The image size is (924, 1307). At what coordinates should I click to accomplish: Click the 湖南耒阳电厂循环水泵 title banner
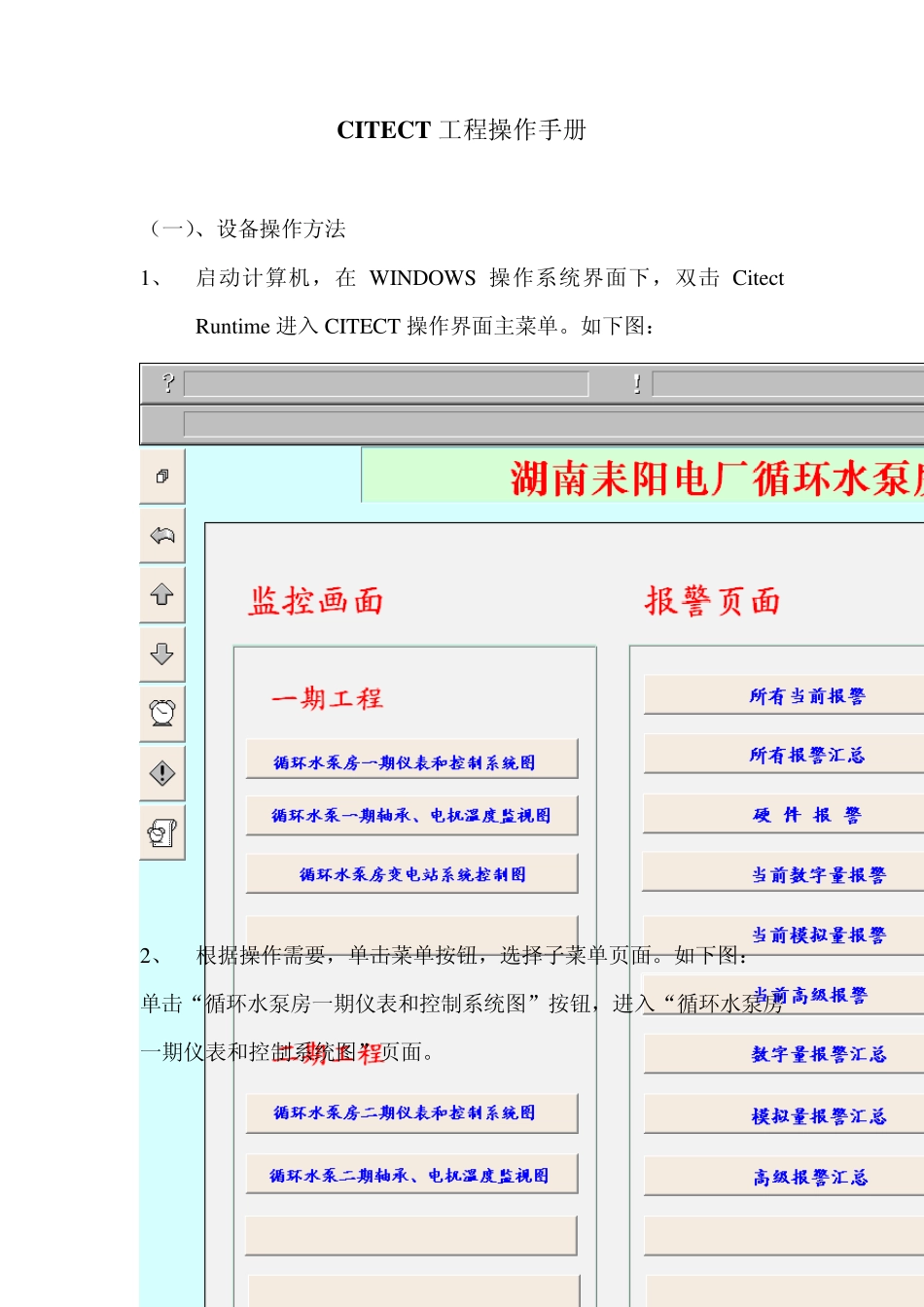643,476
